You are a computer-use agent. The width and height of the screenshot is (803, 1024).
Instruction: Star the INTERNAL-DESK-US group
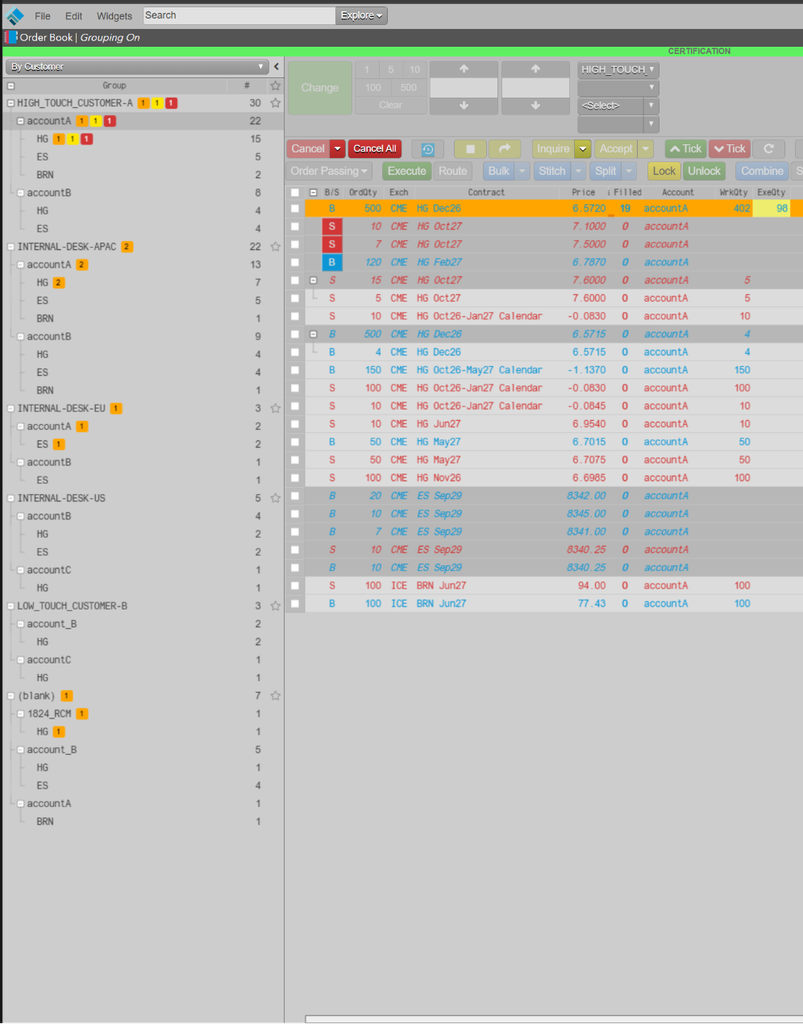tap(276, 498)
